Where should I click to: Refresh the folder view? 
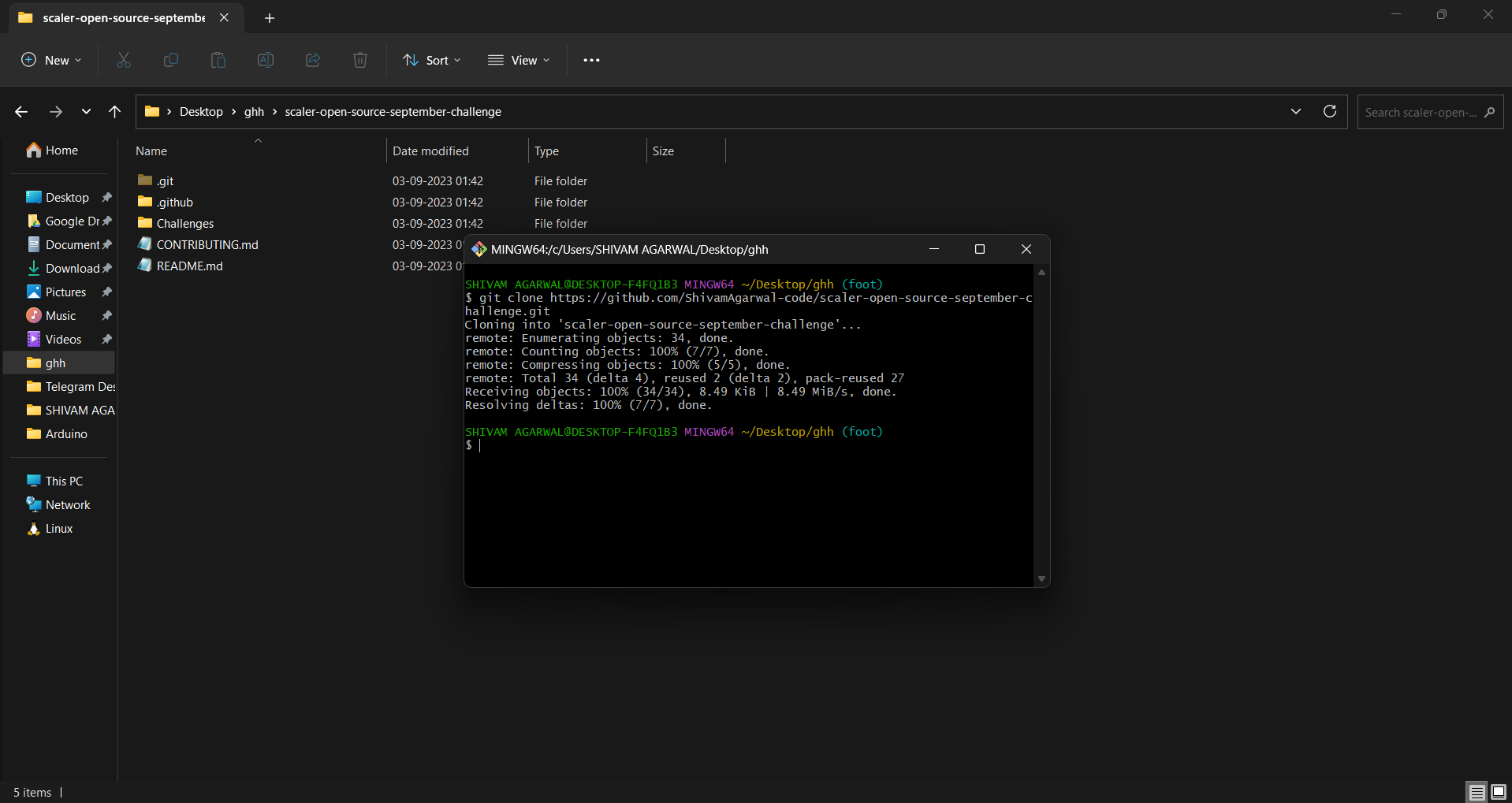coord(1330,111)
